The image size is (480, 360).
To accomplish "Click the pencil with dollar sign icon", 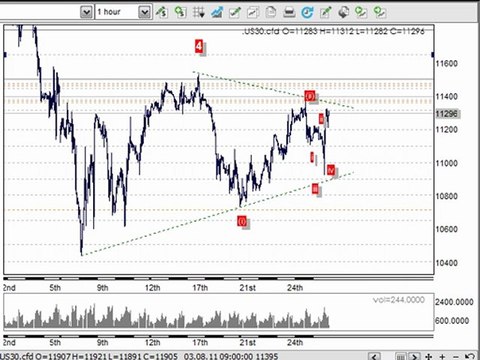I will [x=162, y=12].
